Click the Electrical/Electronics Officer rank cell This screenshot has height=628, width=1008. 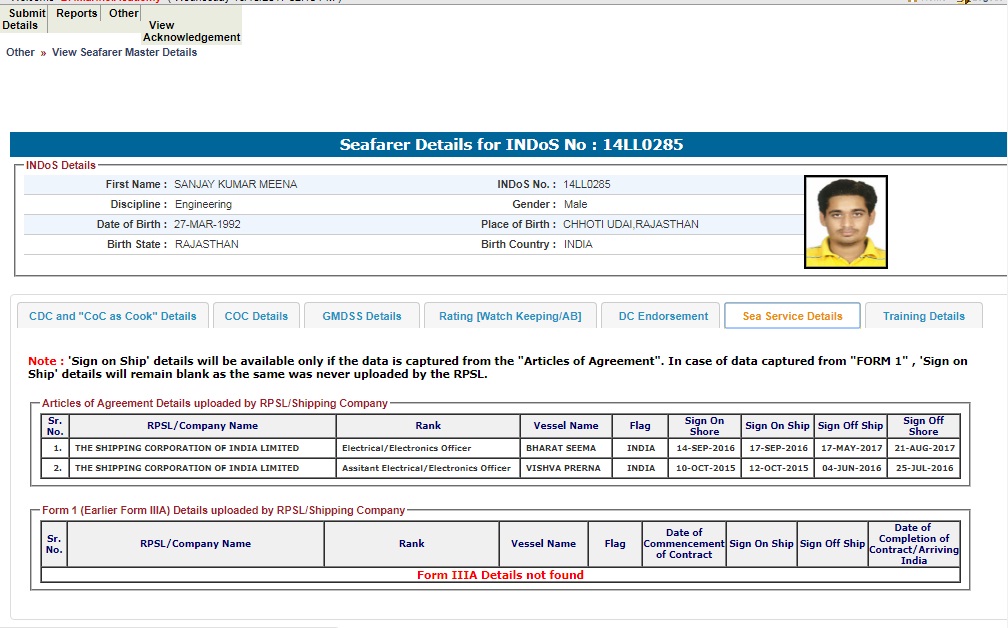(406, 449)
